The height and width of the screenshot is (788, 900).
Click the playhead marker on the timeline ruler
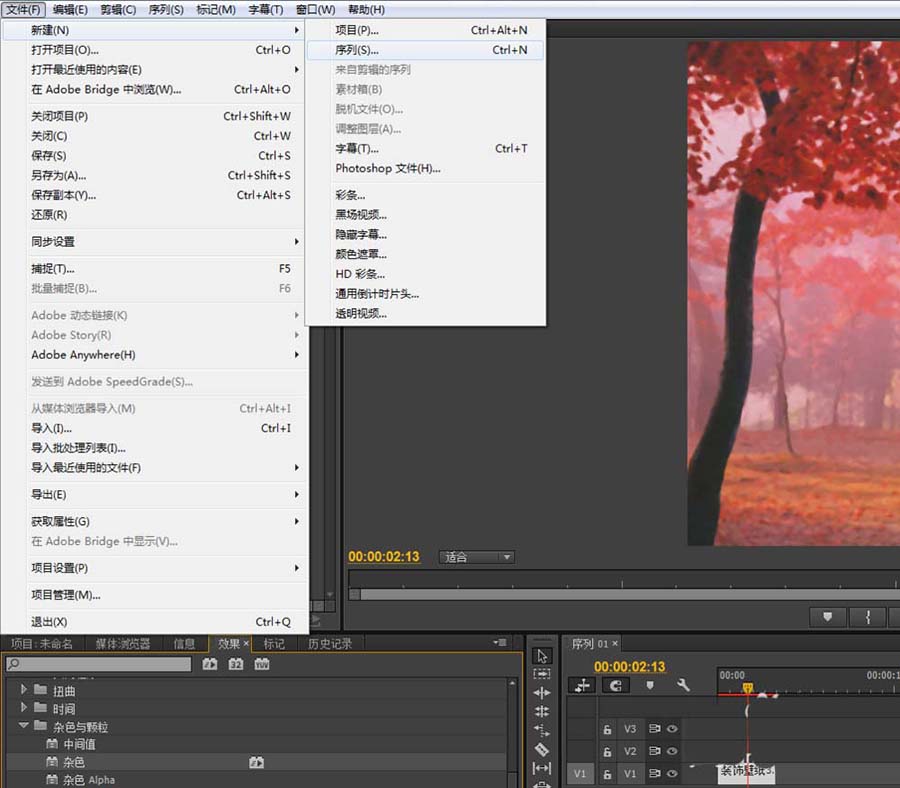click(748, 687)
